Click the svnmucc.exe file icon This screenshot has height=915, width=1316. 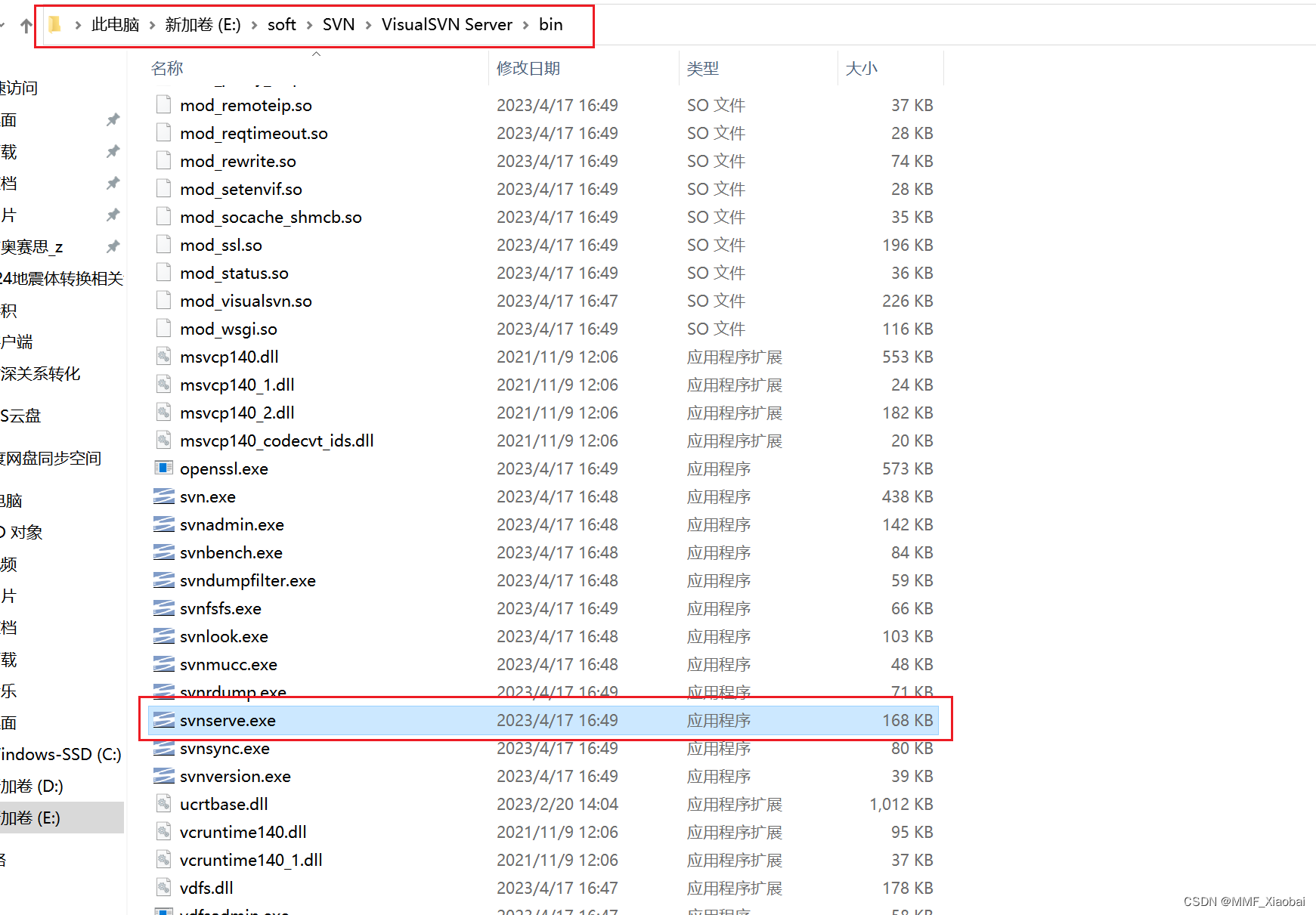(x=164, y=664)
